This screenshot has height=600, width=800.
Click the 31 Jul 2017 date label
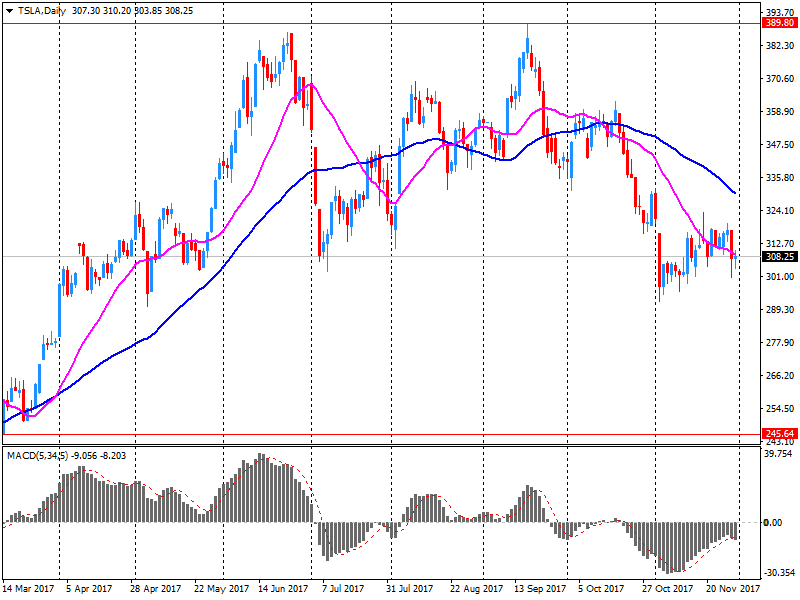(412, 590)
